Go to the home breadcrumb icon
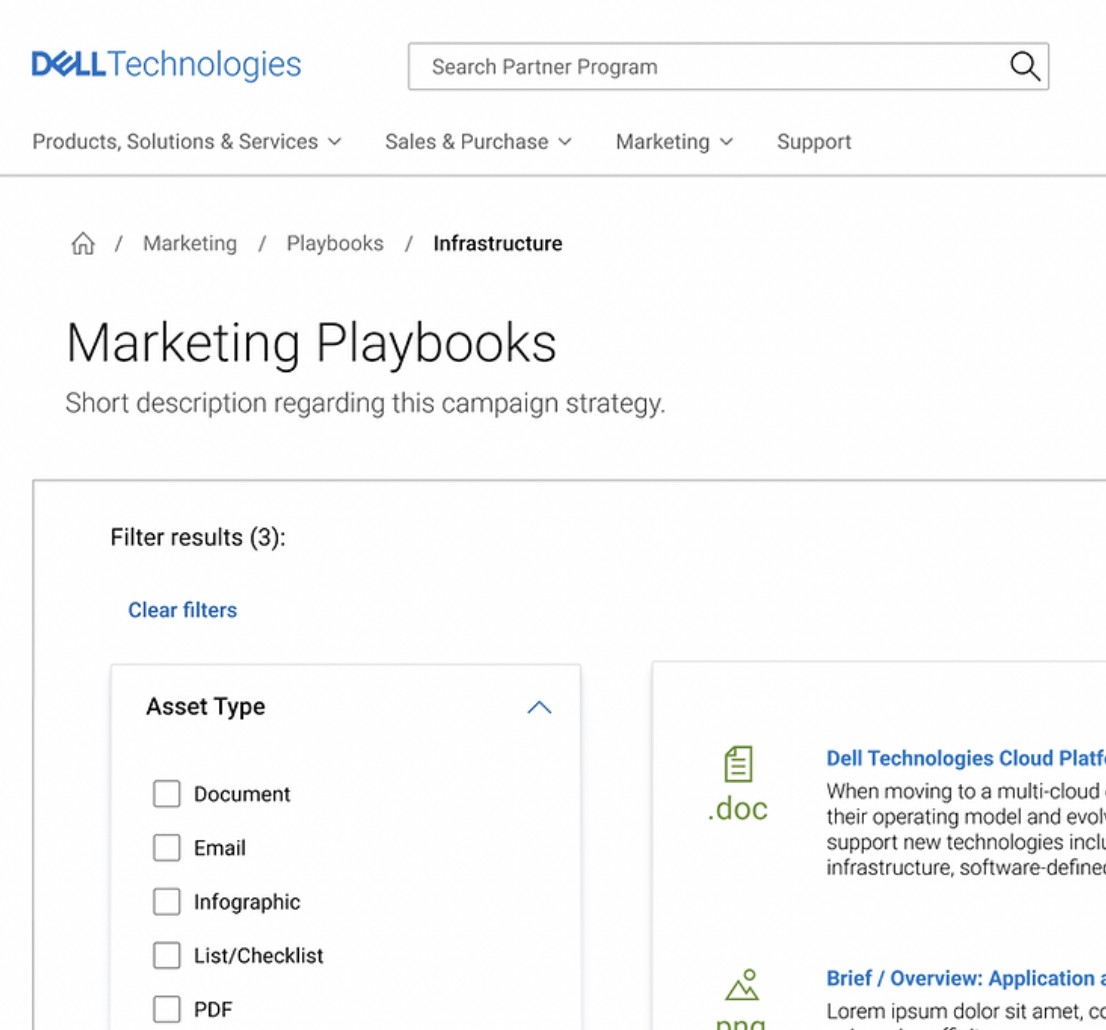Viewport: 1106px width, 1030px height. pos(83,244)
